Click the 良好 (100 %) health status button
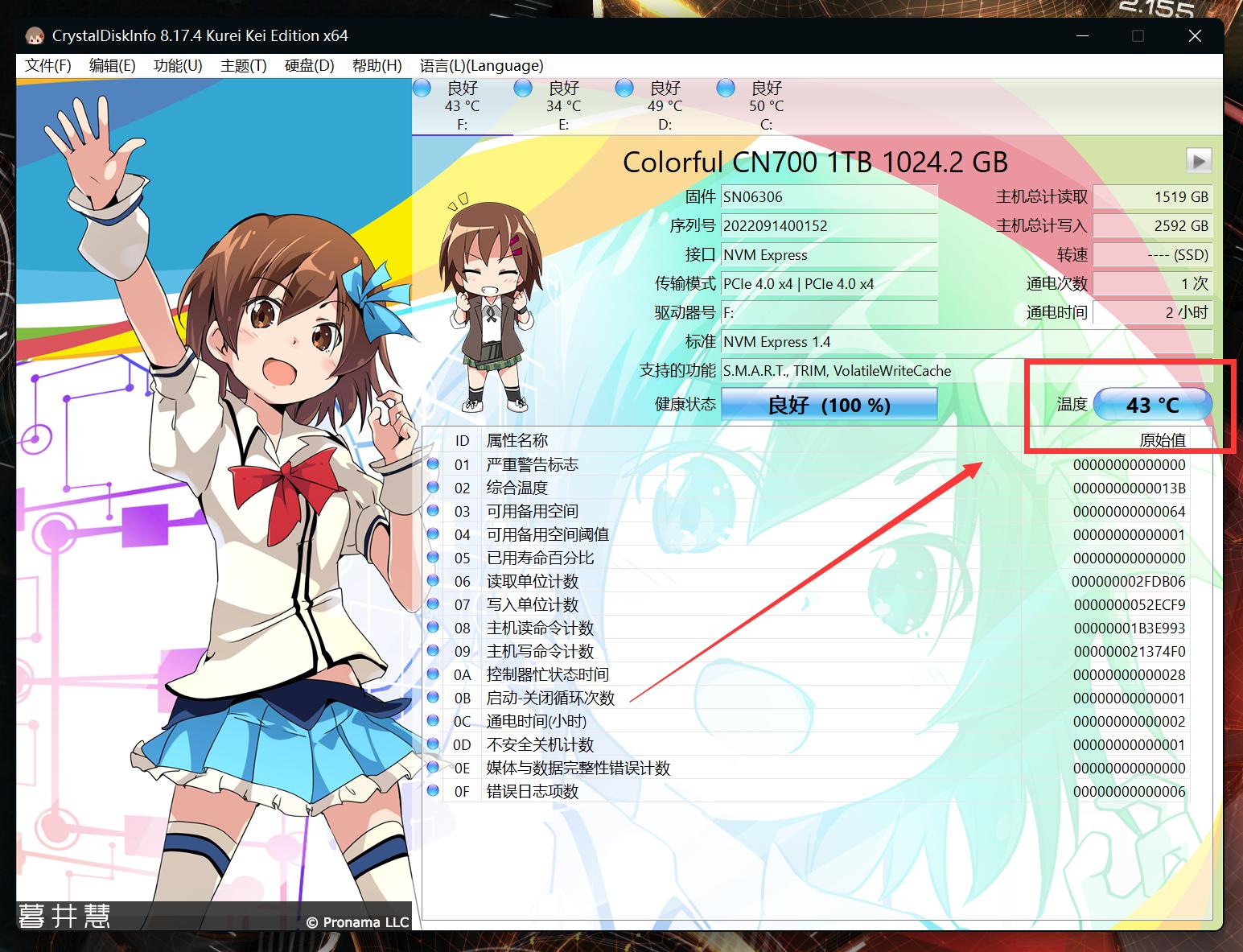Screen dimensions: 1243x952 tap(829, 404)
